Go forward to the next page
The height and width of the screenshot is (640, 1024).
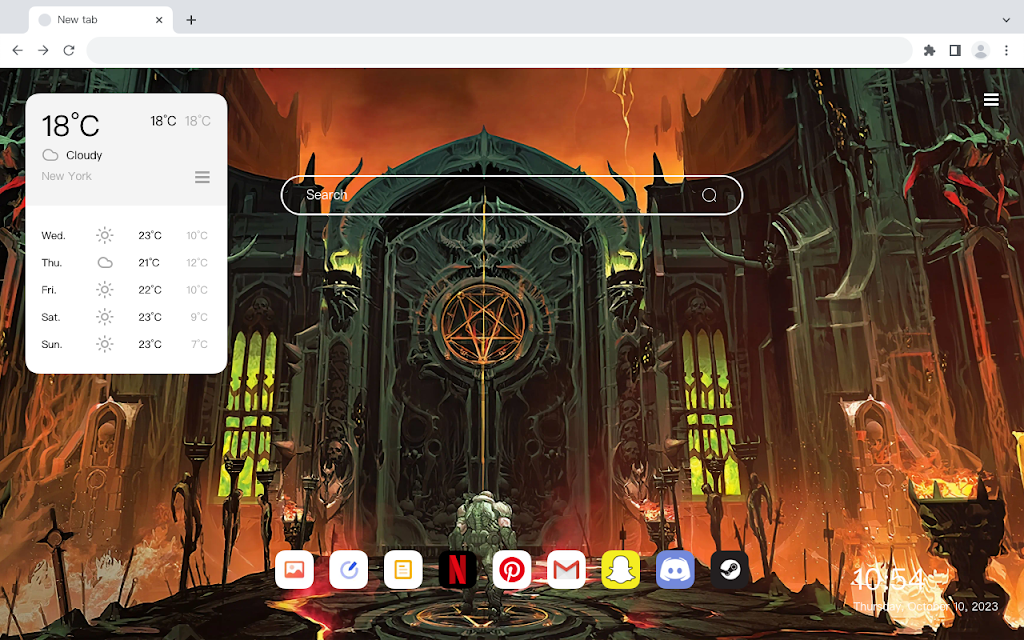(43, 50)
